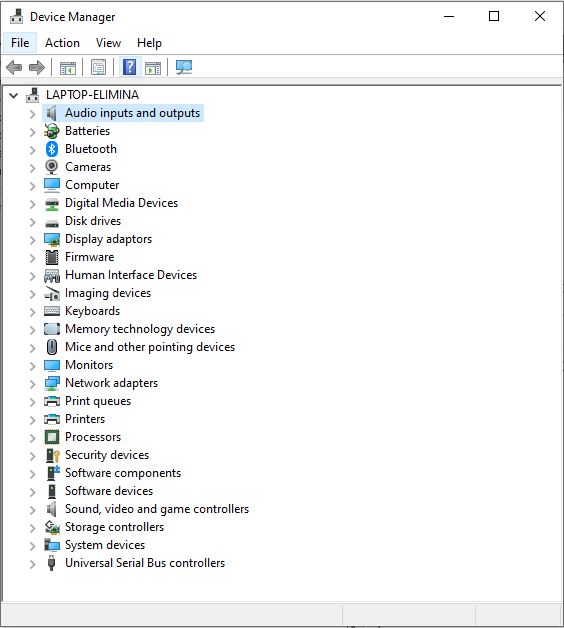Select the Disk drives item
564x628 pixels.
93,221
